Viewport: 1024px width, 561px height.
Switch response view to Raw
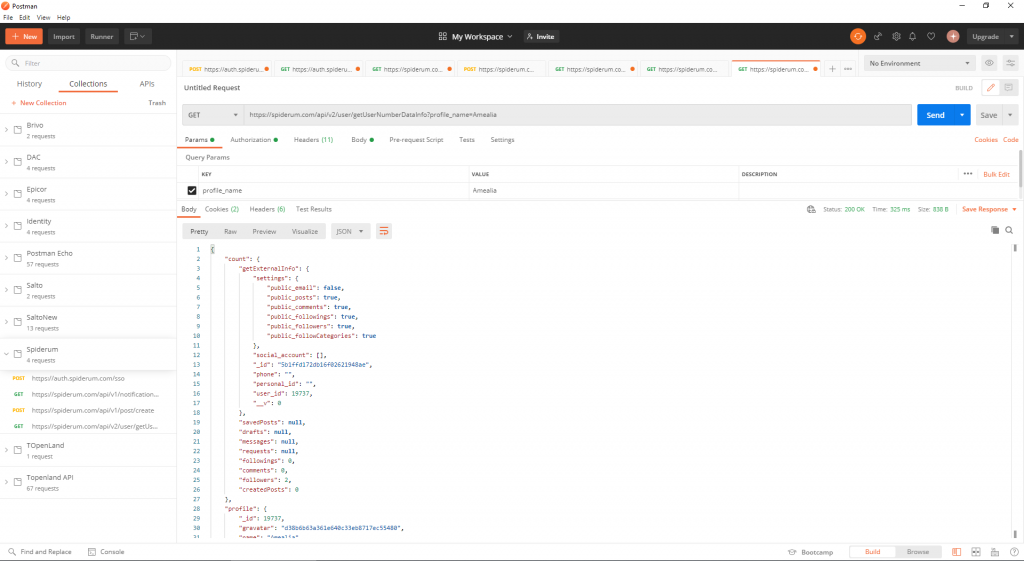(231, 231)
